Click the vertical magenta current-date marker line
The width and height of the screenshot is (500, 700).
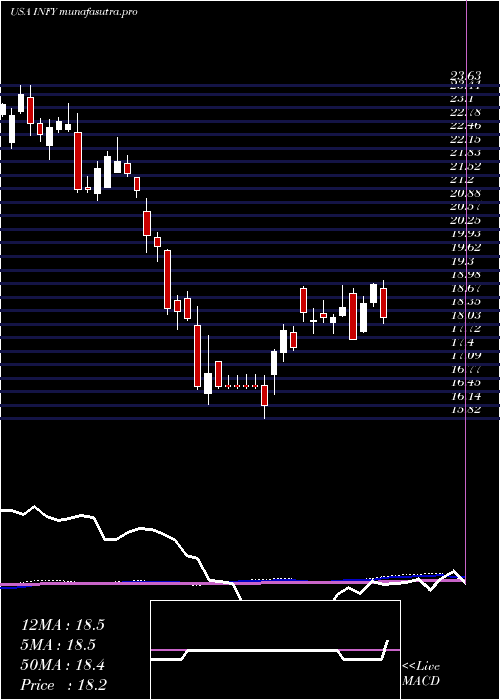[x=467, y=290]
